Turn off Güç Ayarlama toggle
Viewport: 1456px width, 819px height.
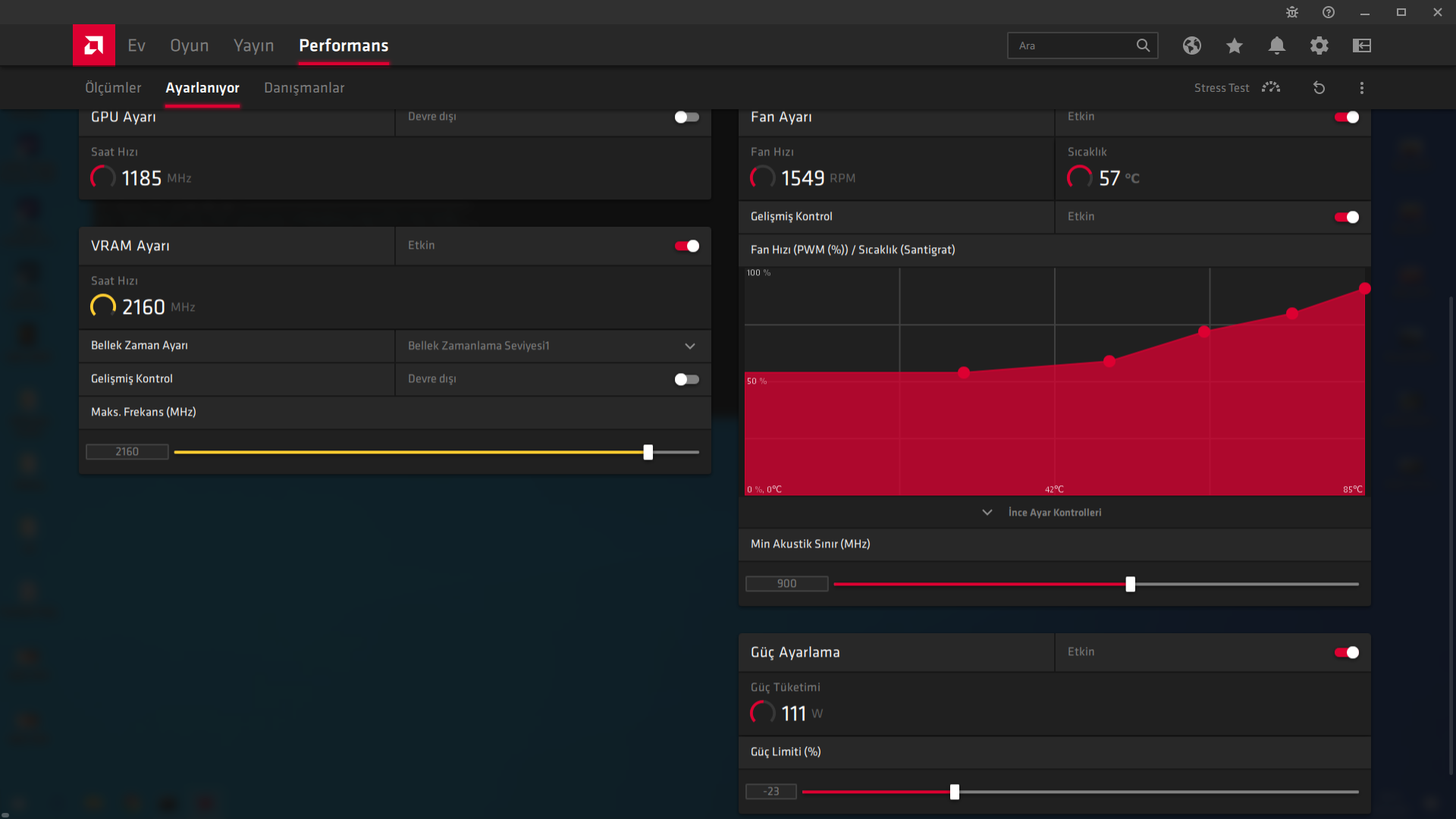pyautogui.click(x=1346, y=652)
